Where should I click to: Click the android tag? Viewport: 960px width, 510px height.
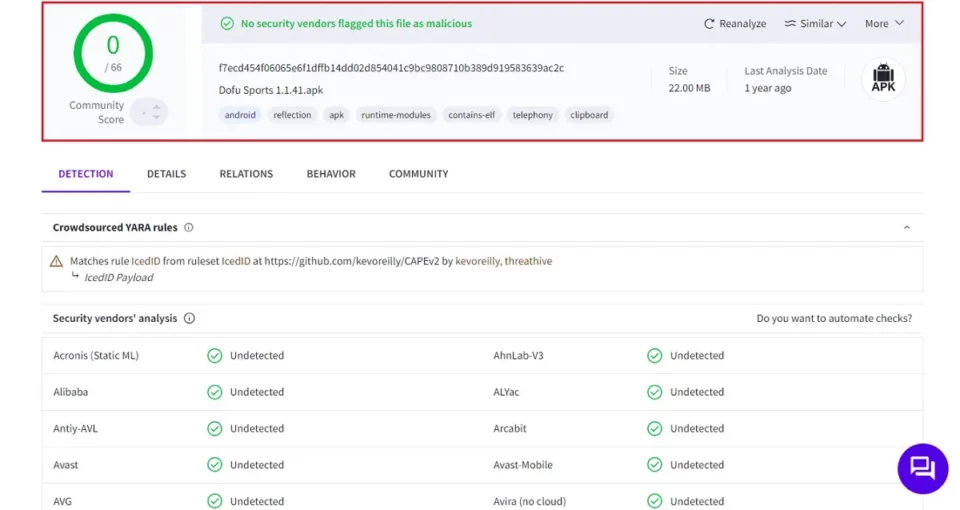[240, 115]
